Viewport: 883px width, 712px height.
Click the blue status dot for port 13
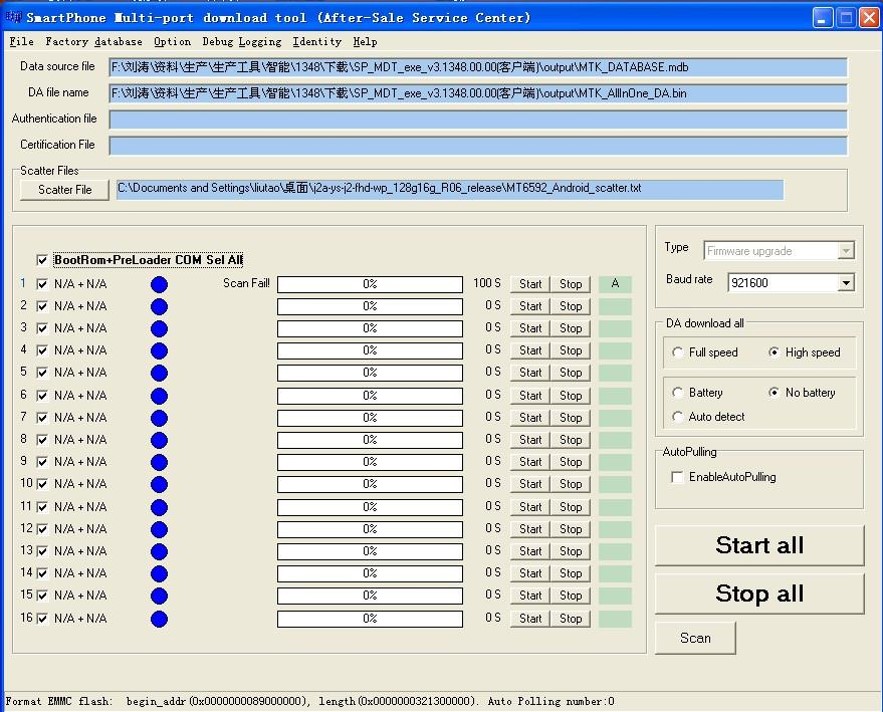(x=159, y=551)
